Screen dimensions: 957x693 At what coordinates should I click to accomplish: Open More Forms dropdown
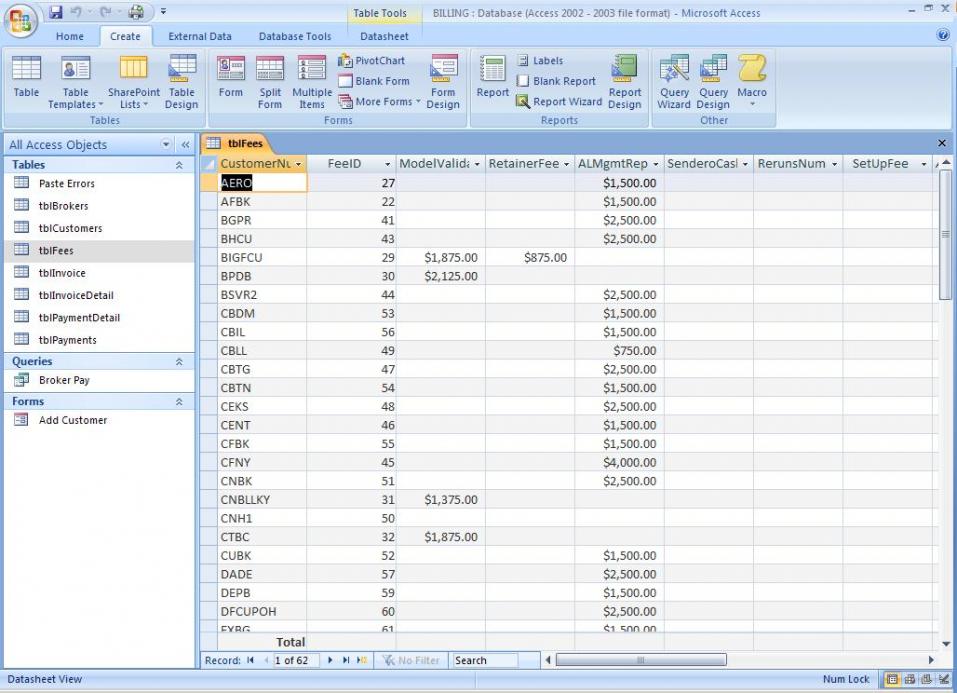(380, 101)
